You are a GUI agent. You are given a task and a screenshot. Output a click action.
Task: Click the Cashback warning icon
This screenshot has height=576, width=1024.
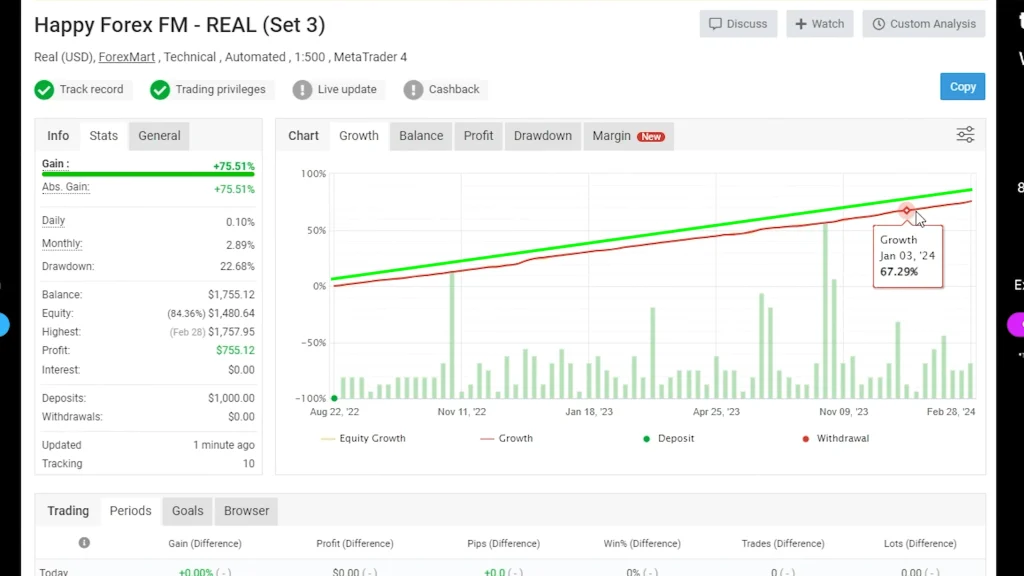click(413, 90)
